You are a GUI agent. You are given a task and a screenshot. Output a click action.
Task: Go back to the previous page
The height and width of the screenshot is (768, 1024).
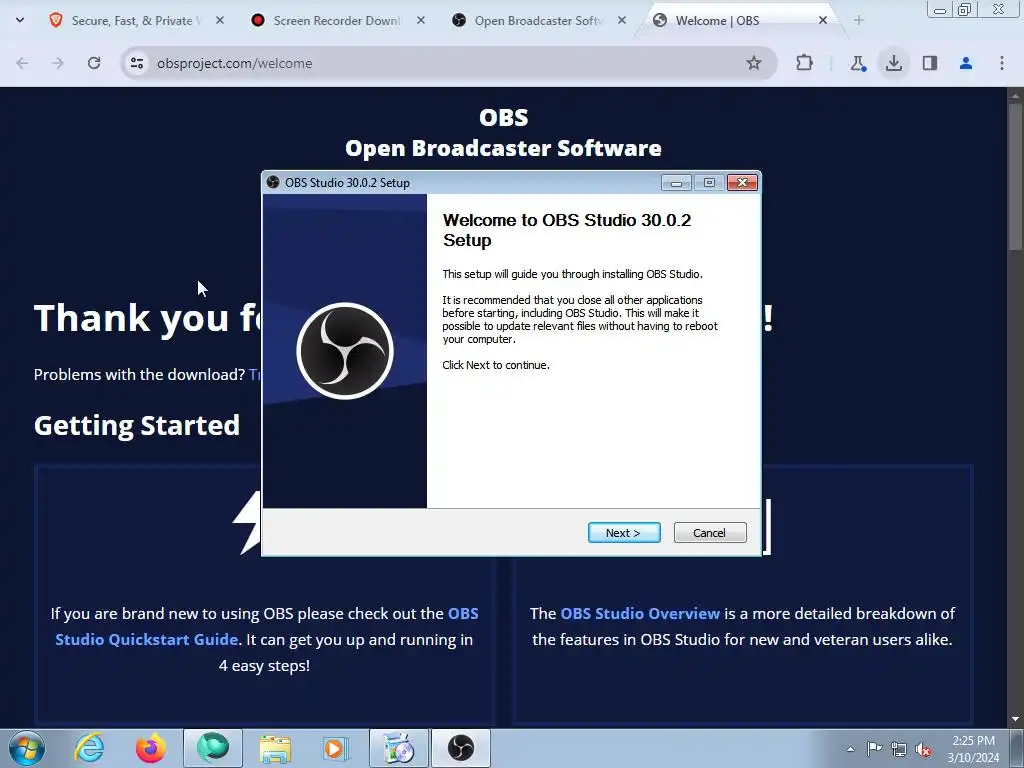click(x=22, y=63)
